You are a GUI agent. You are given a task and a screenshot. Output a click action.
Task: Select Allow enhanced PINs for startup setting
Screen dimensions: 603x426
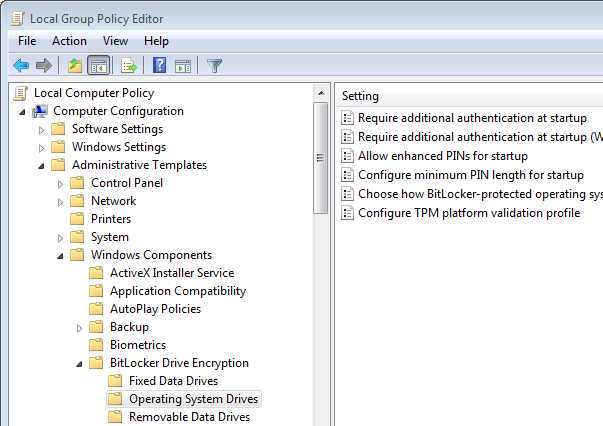443,156
